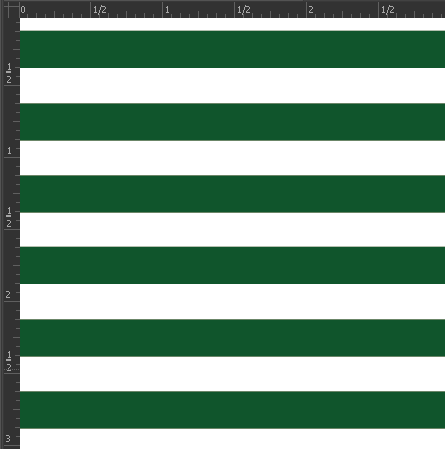The height and width of the screenshot is (449, 445).
Task: Click the 2 label on horizontal ruler
Action: [311, 10]
